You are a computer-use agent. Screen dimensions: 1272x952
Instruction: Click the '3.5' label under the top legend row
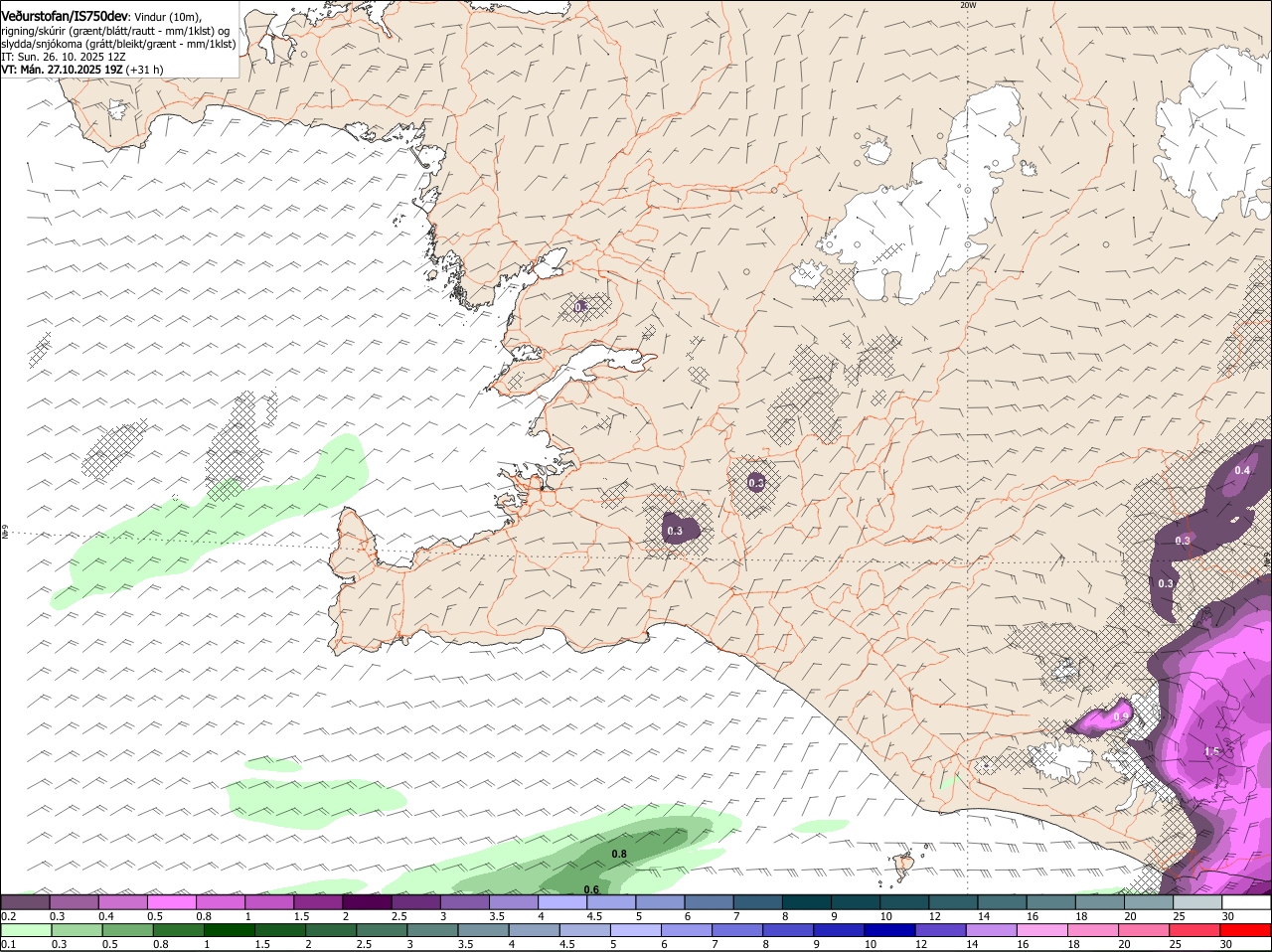pos(497,915)
